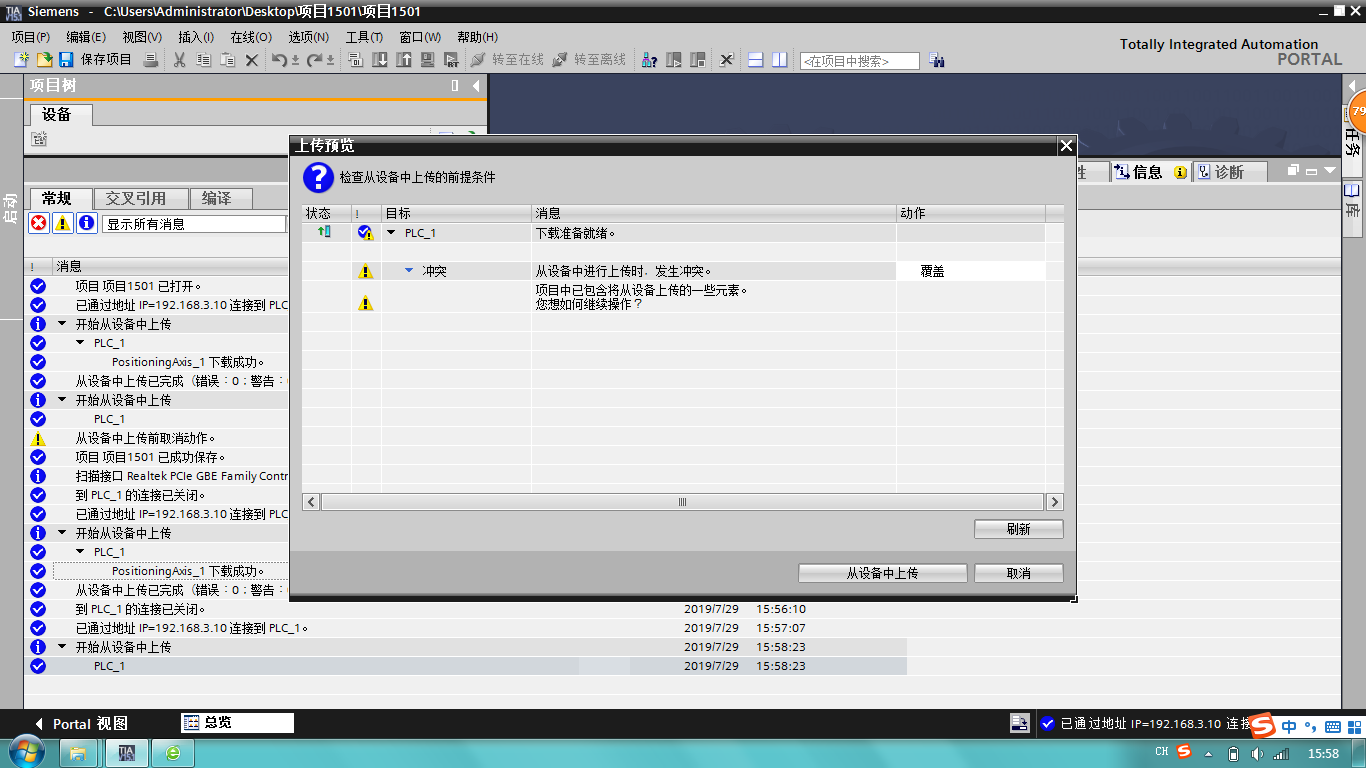Click the accessible devices icon
The image size is (1366, 768).
point(650,60)
